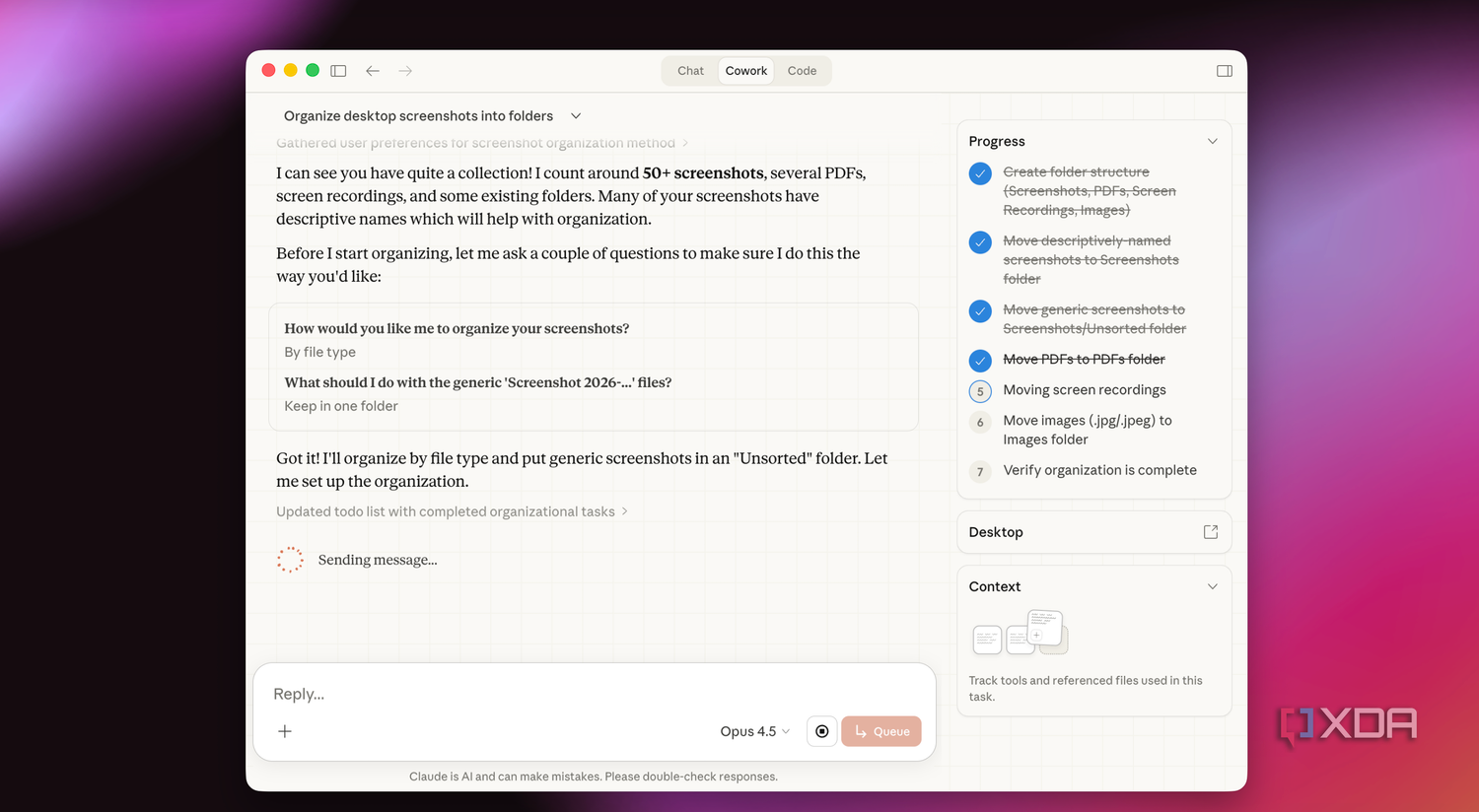Click the Context panel title

click(995, 586)
